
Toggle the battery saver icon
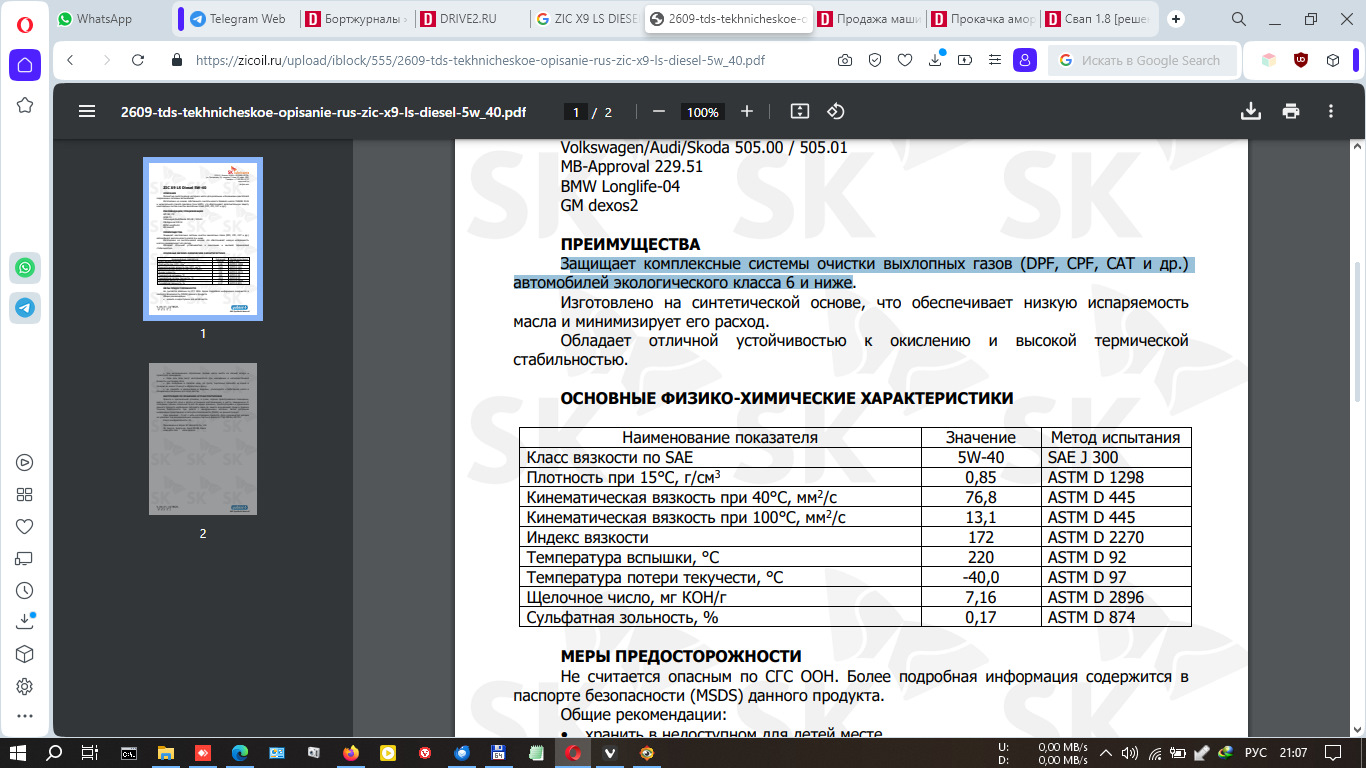[964, 60]
